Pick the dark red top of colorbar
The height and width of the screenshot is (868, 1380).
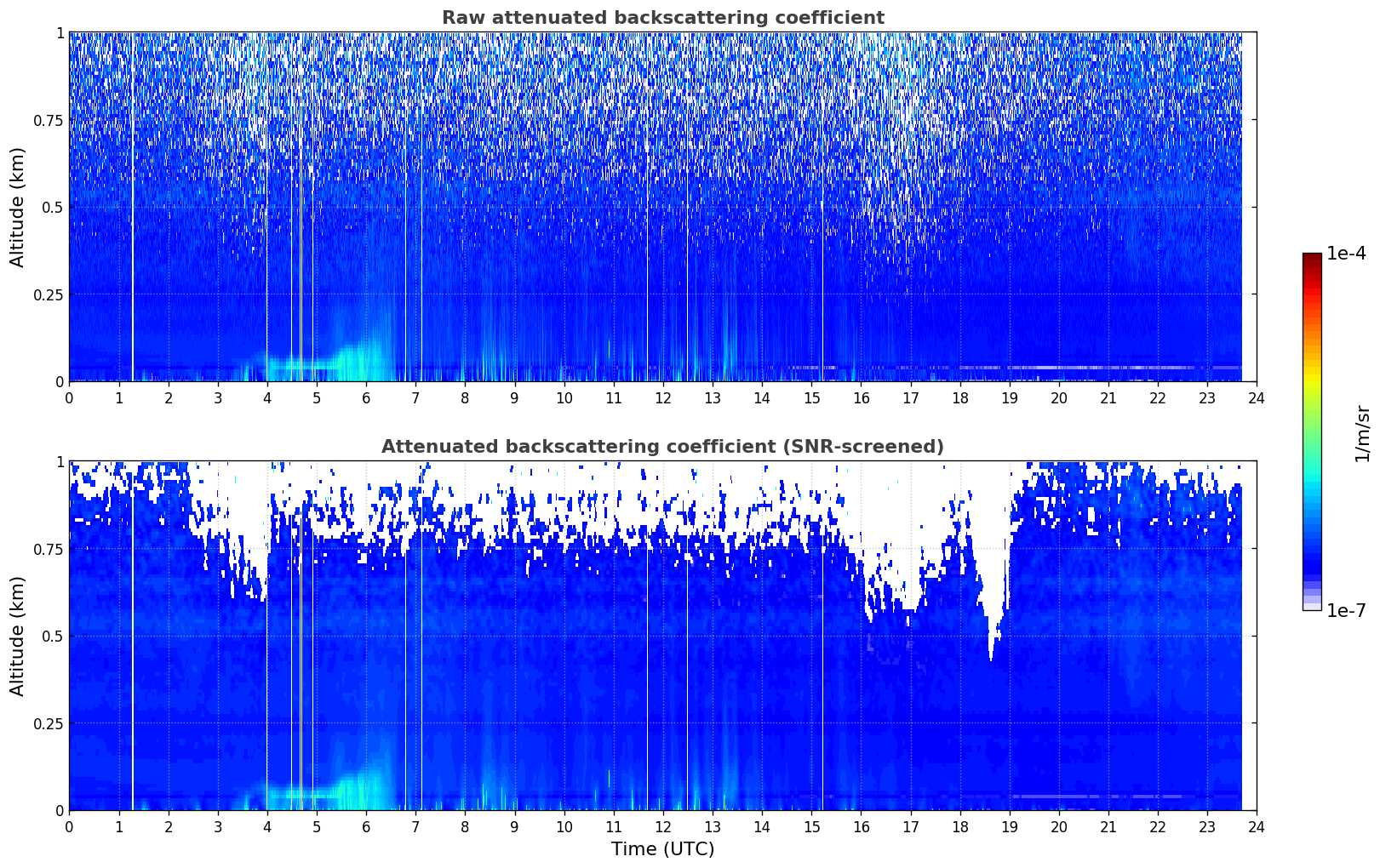[1311, 258]
